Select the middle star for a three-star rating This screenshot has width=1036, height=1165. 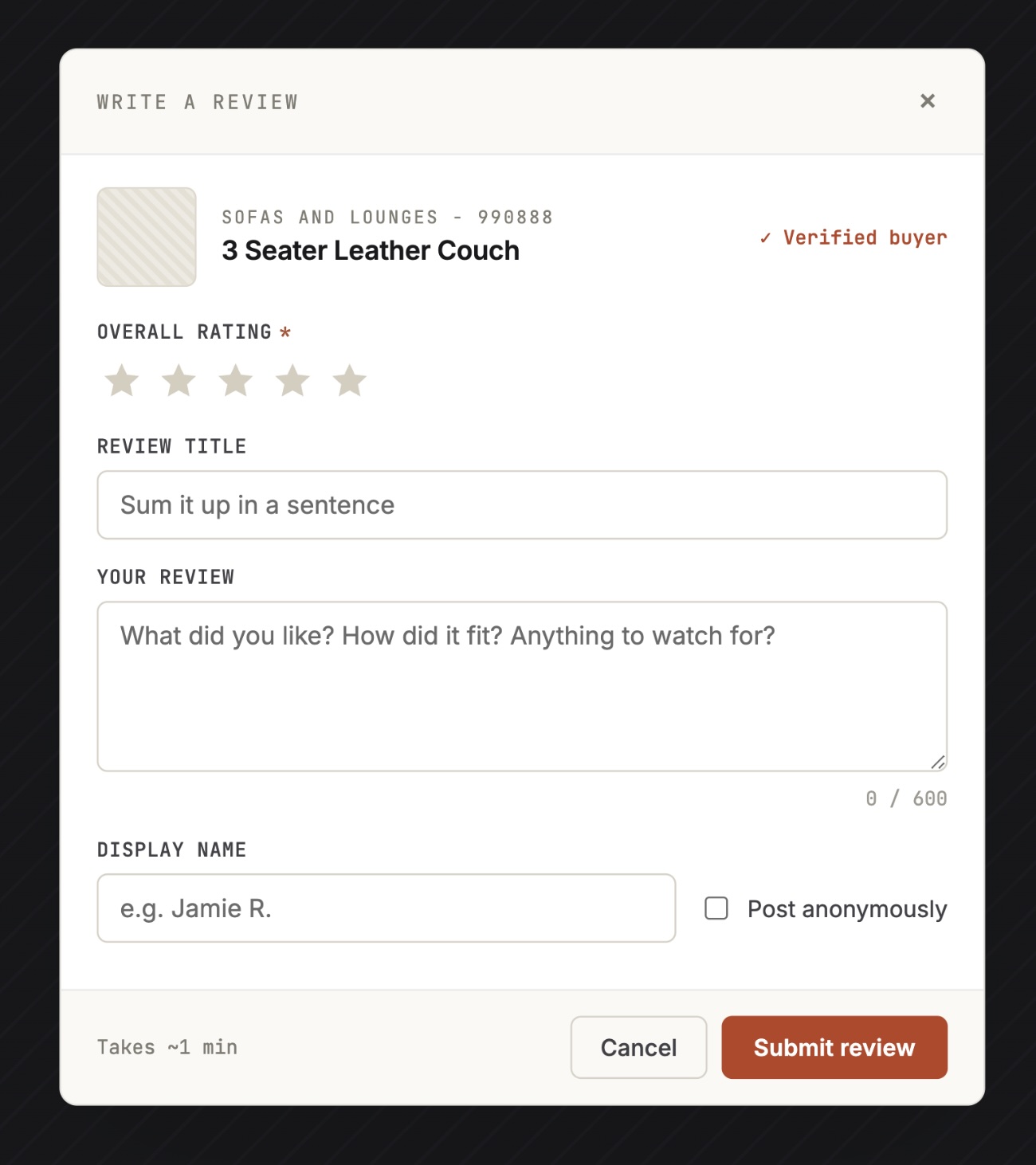point(236,381)
